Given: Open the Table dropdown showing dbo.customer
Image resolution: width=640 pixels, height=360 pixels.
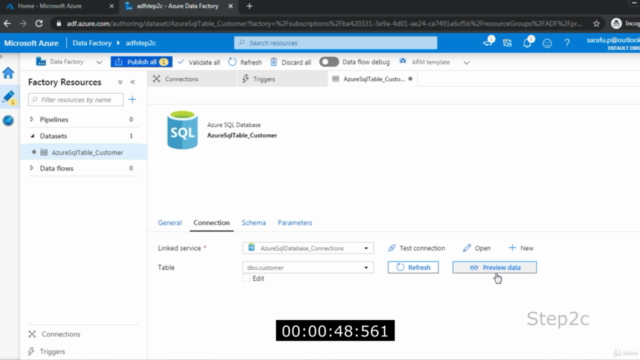Looking at the screenshot, I should click(x=308, y=268).
